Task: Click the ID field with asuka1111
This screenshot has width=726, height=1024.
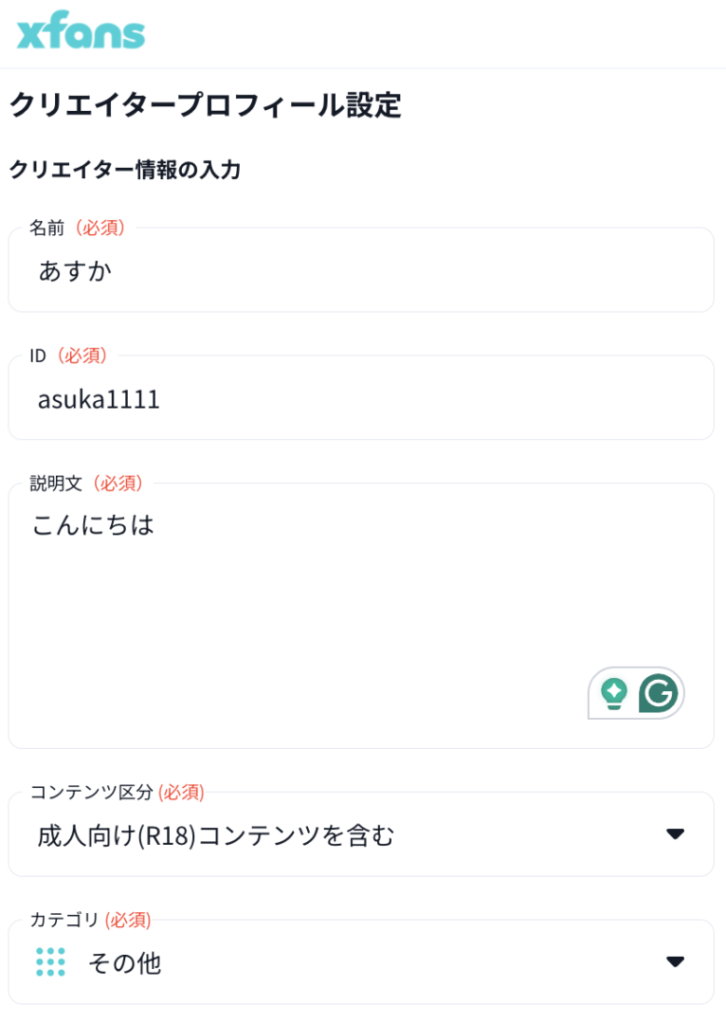Action: [360, 399]
